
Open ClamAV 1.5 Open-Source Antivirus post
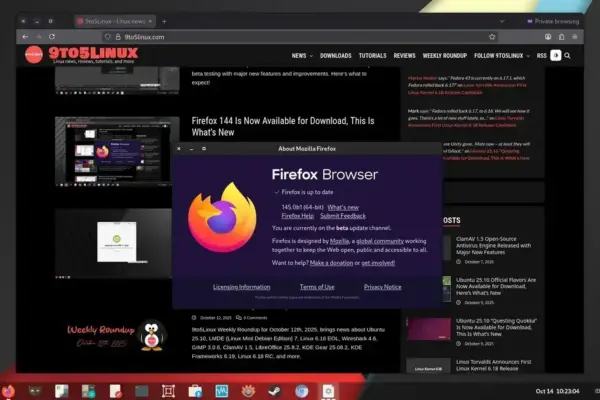coord(493,245)
